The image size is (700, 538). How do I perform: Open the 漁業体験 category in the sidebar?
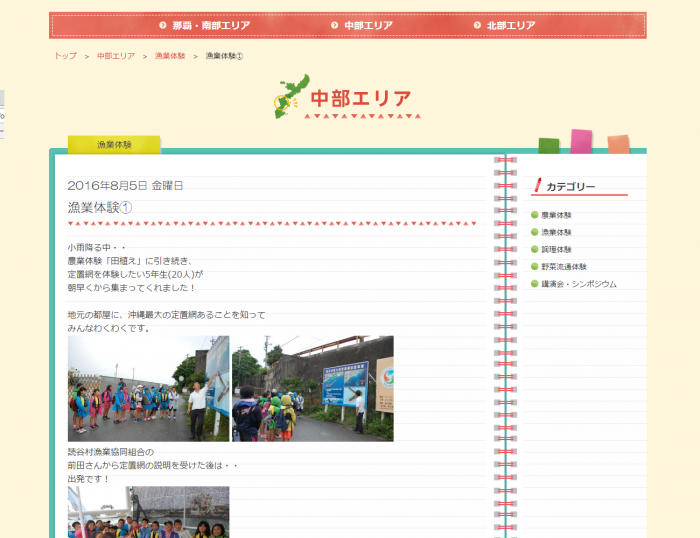click(x=556, y=232)
